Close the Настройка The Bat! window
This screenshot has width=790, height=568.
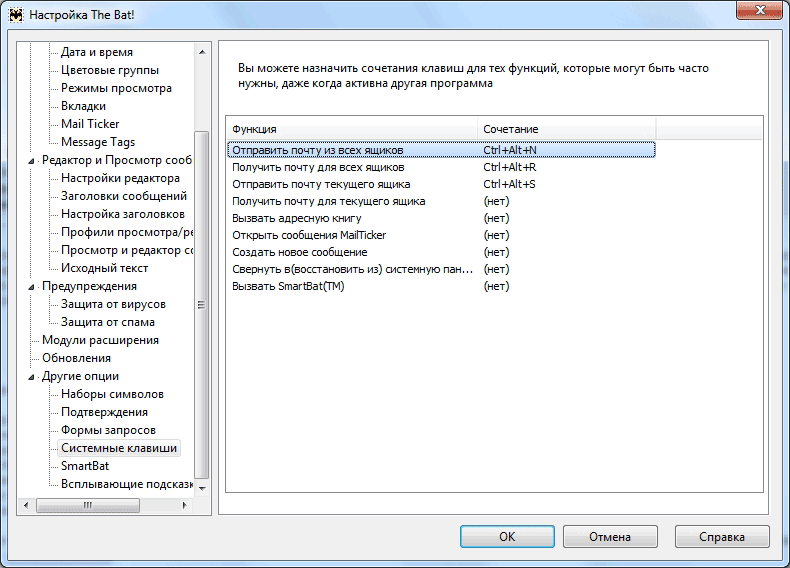(x=759, y=10)
